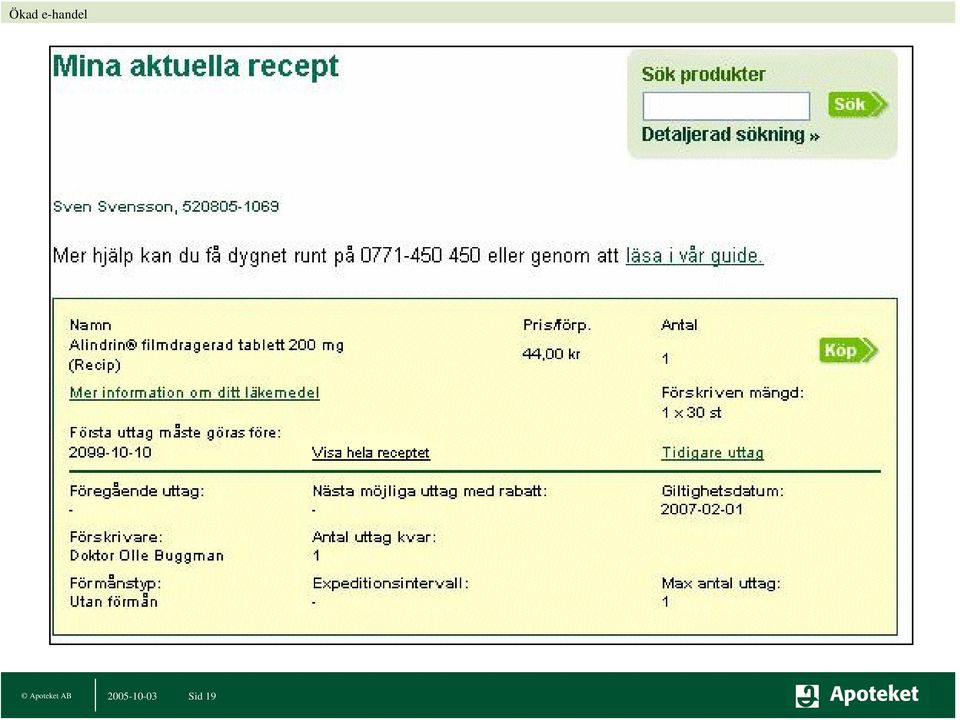Click the Expeditionsintervall label
Image resolution: width=960 pixels, height=720 pixels.
[x=390, y=583]
